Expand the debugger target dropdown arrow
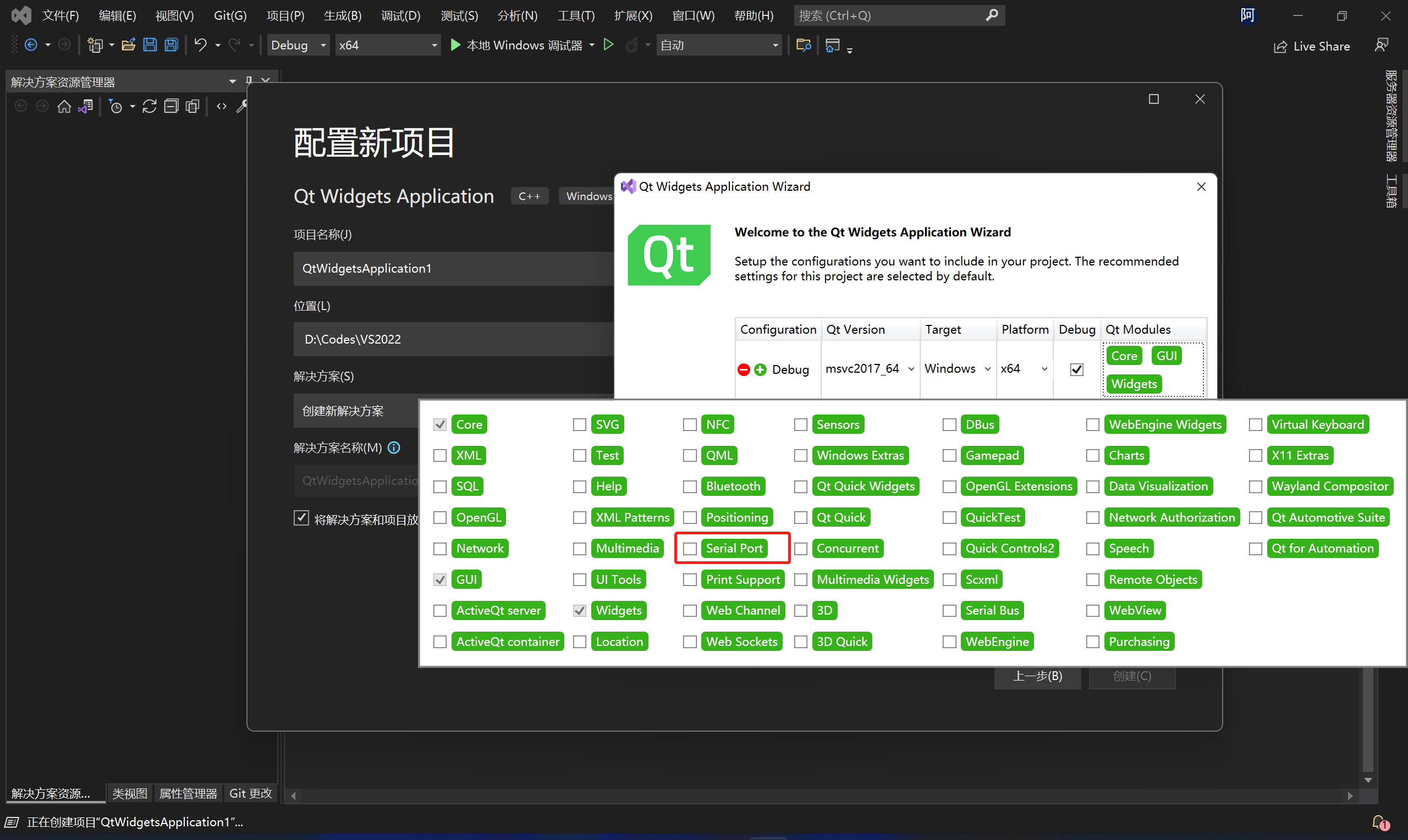 pos(592,45)
